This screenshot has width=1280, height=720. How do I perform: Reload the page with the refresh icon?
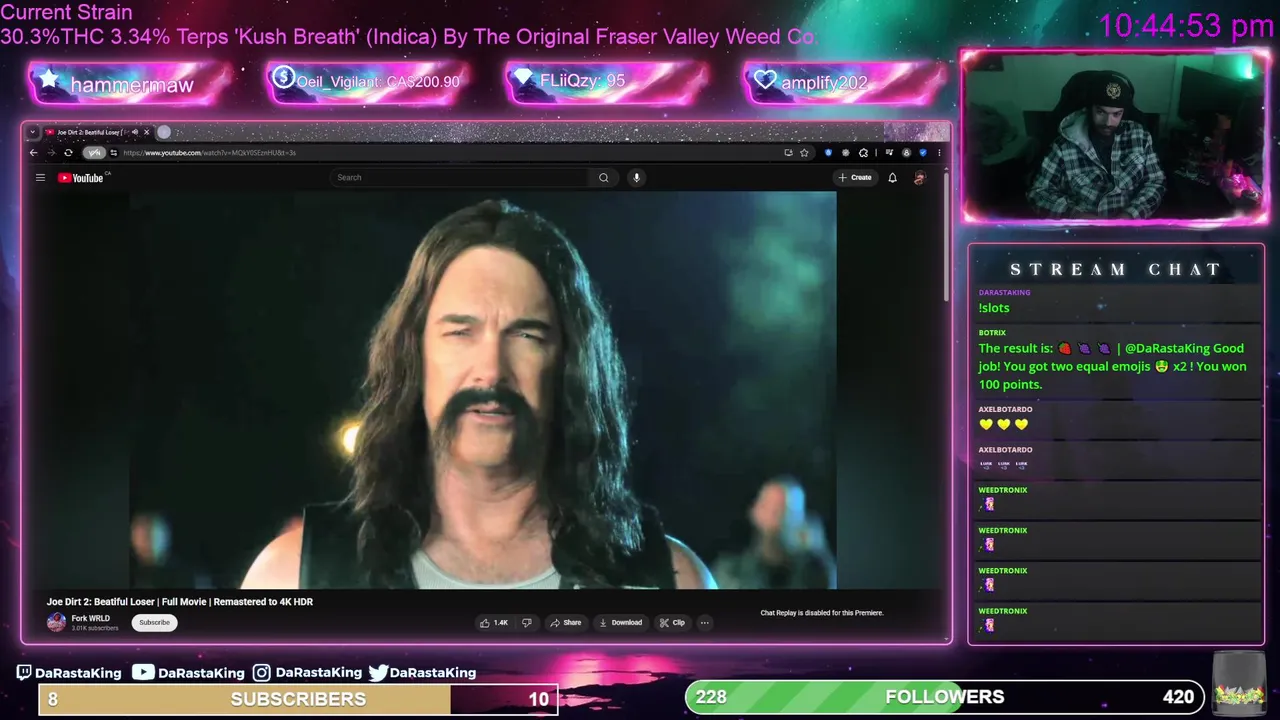(x=68, y=153)
